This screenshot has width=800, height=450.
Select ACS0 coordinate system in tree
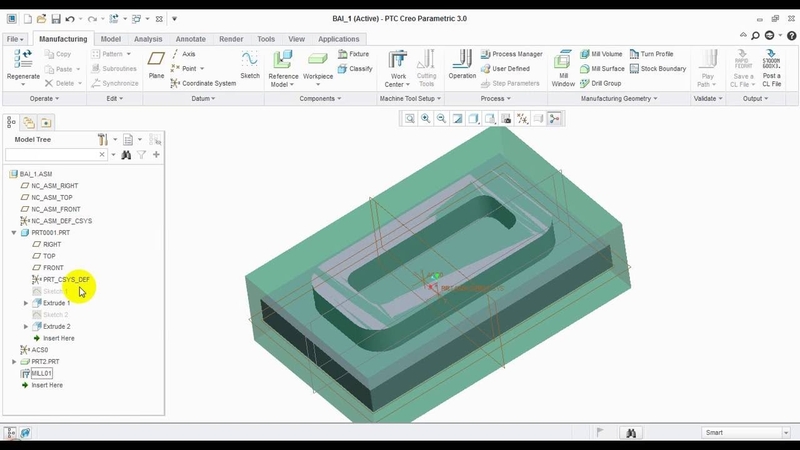point(34,350)
